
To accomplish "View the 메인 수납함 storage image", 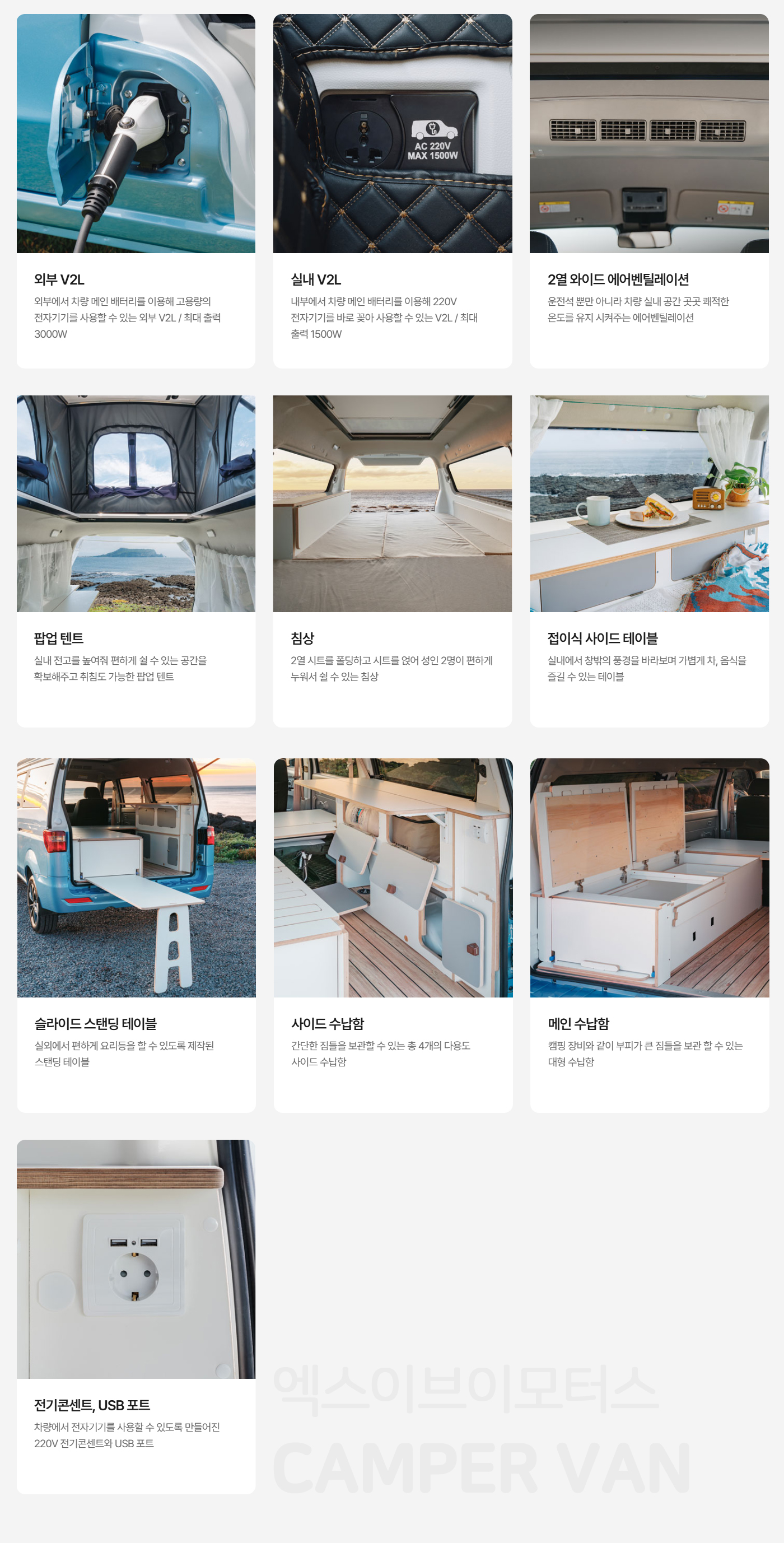I will [649, 878].
